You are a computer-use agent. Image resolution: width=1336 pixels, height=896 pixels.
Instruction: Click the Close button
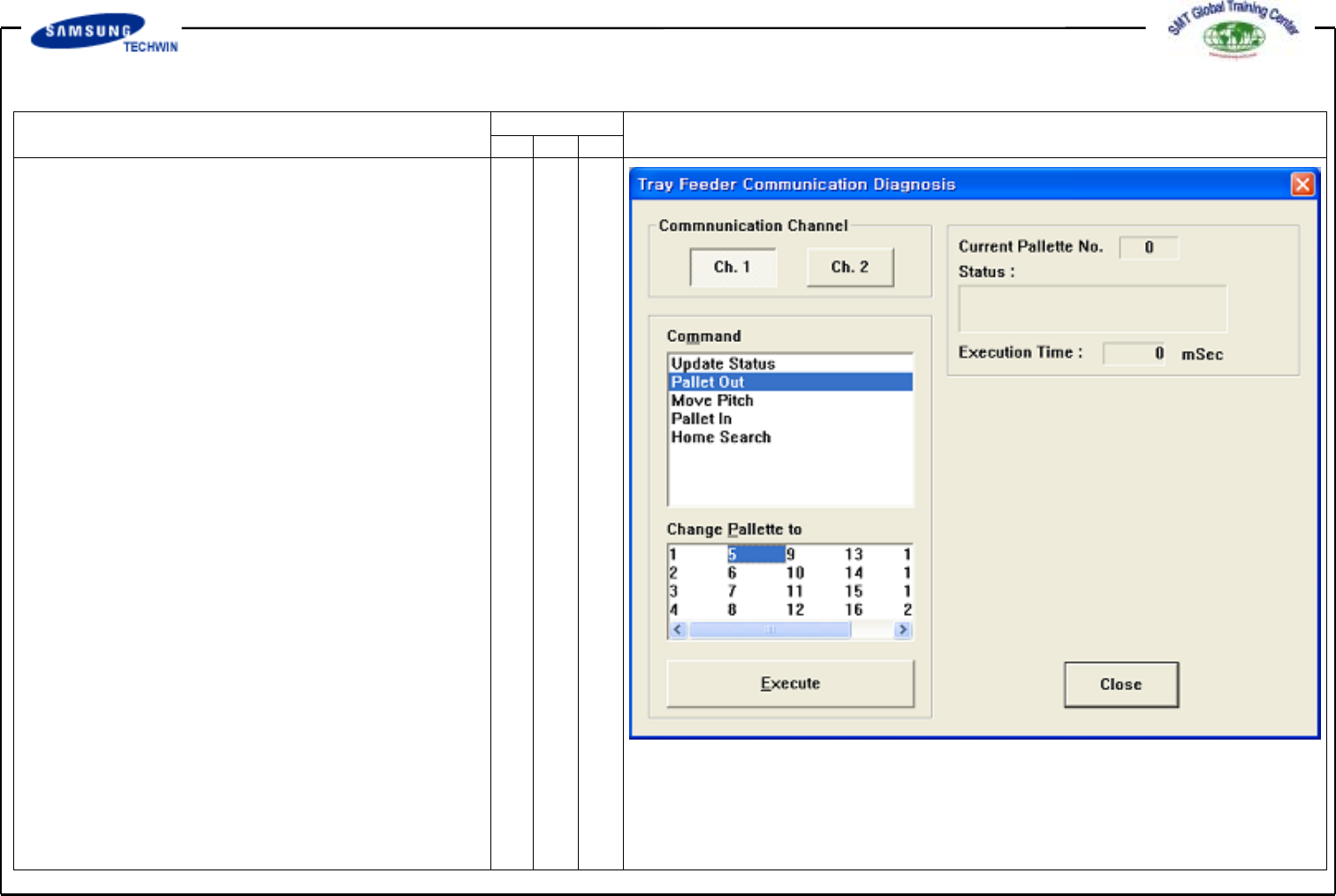(x=1121, y=684)
